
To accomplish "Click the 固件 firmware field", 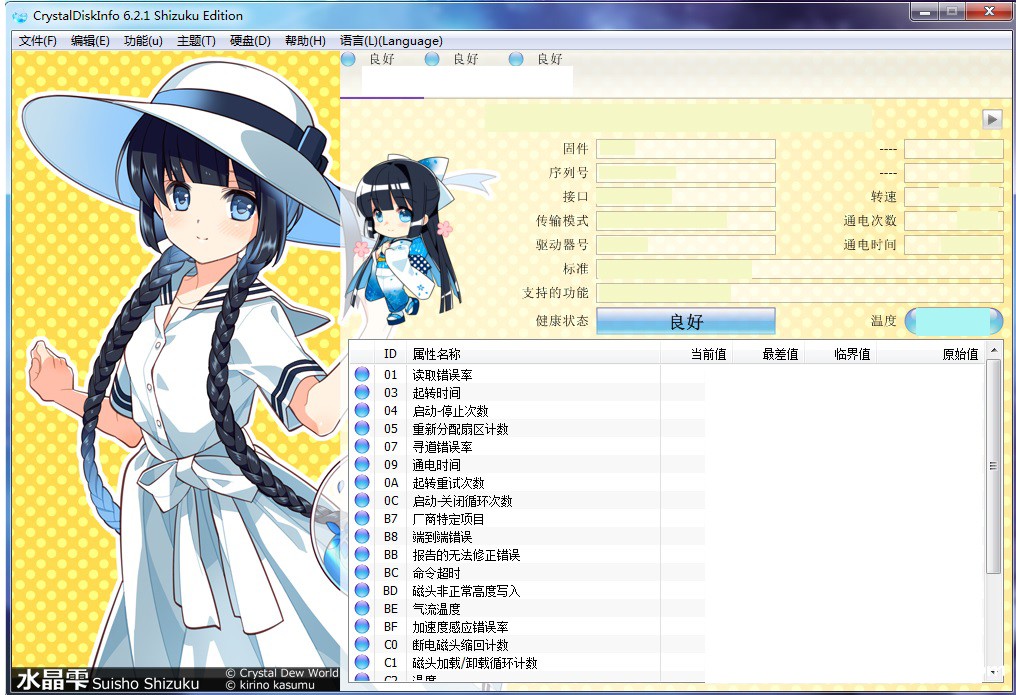I will tap(686, 149).
